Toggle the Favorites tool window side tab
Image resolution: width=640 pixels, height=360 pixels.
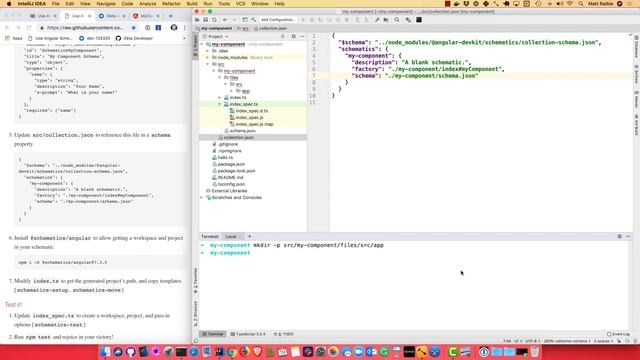tap(196, 280)
